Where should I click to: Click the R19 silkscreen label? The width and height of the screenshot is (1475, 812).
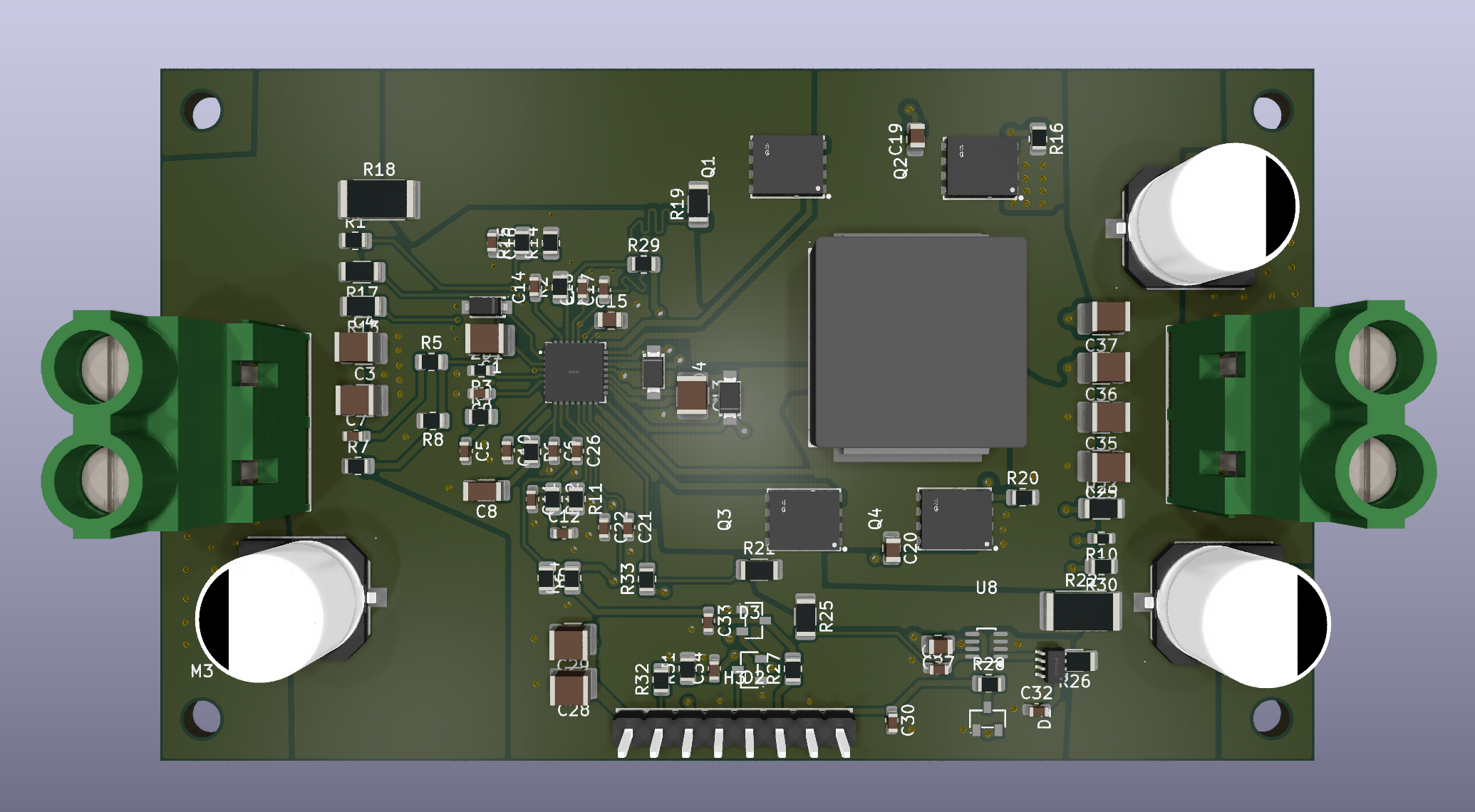677,204
